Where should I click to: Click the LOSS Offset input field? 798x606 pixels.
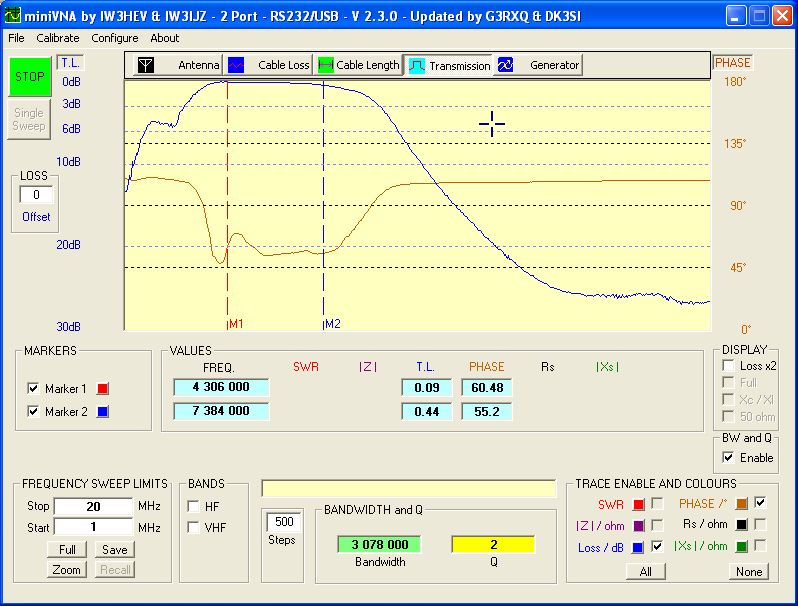tap(36, 195)
